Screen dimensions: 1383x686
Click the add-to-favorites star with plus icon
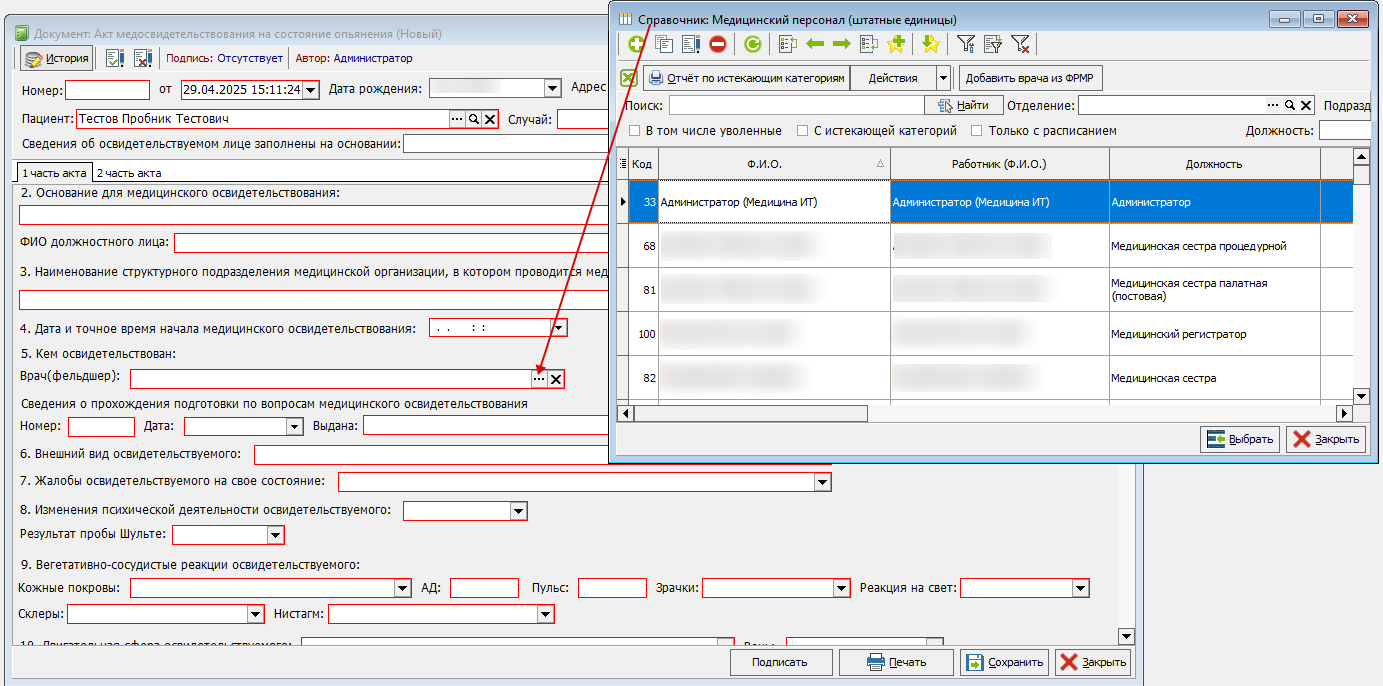896,44
